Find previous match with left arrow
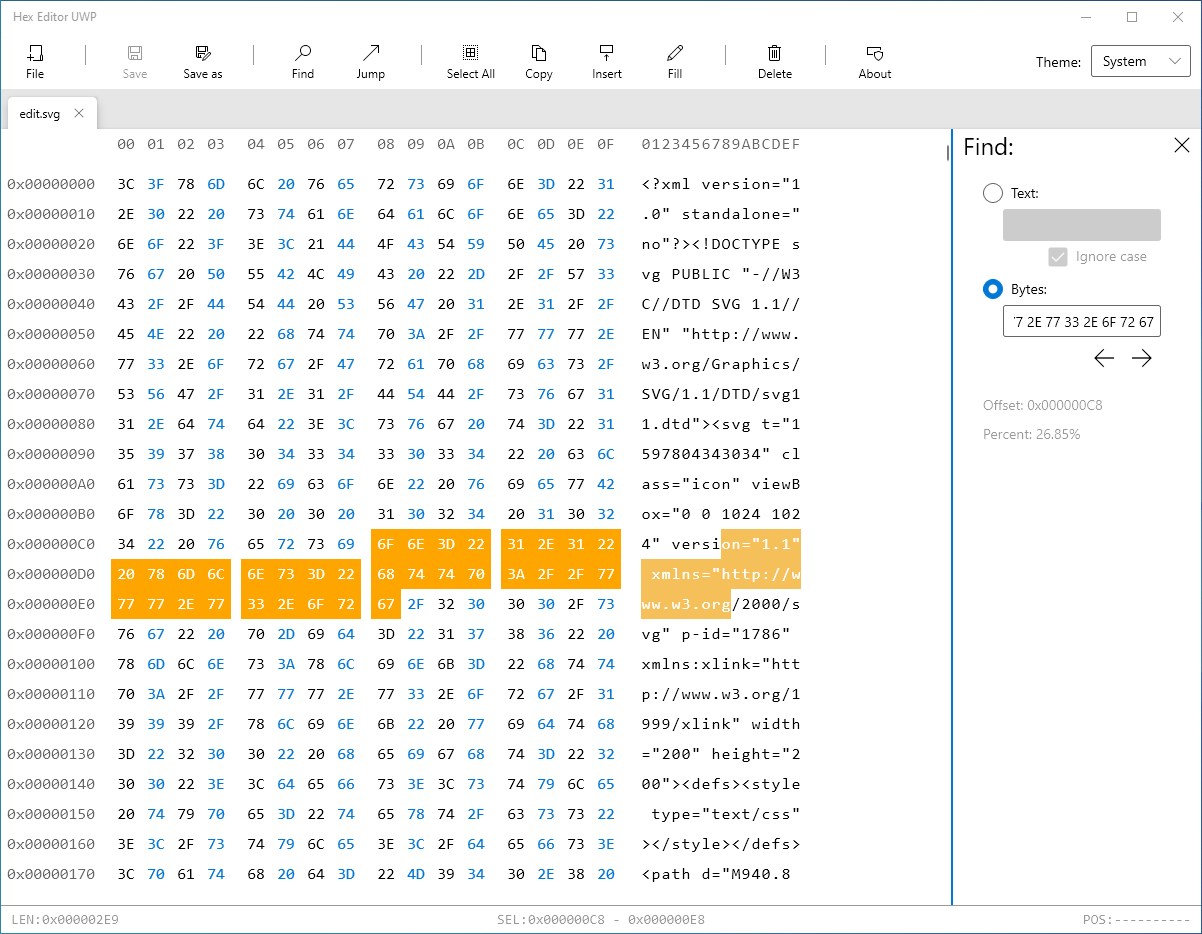 coord(1104,358)
